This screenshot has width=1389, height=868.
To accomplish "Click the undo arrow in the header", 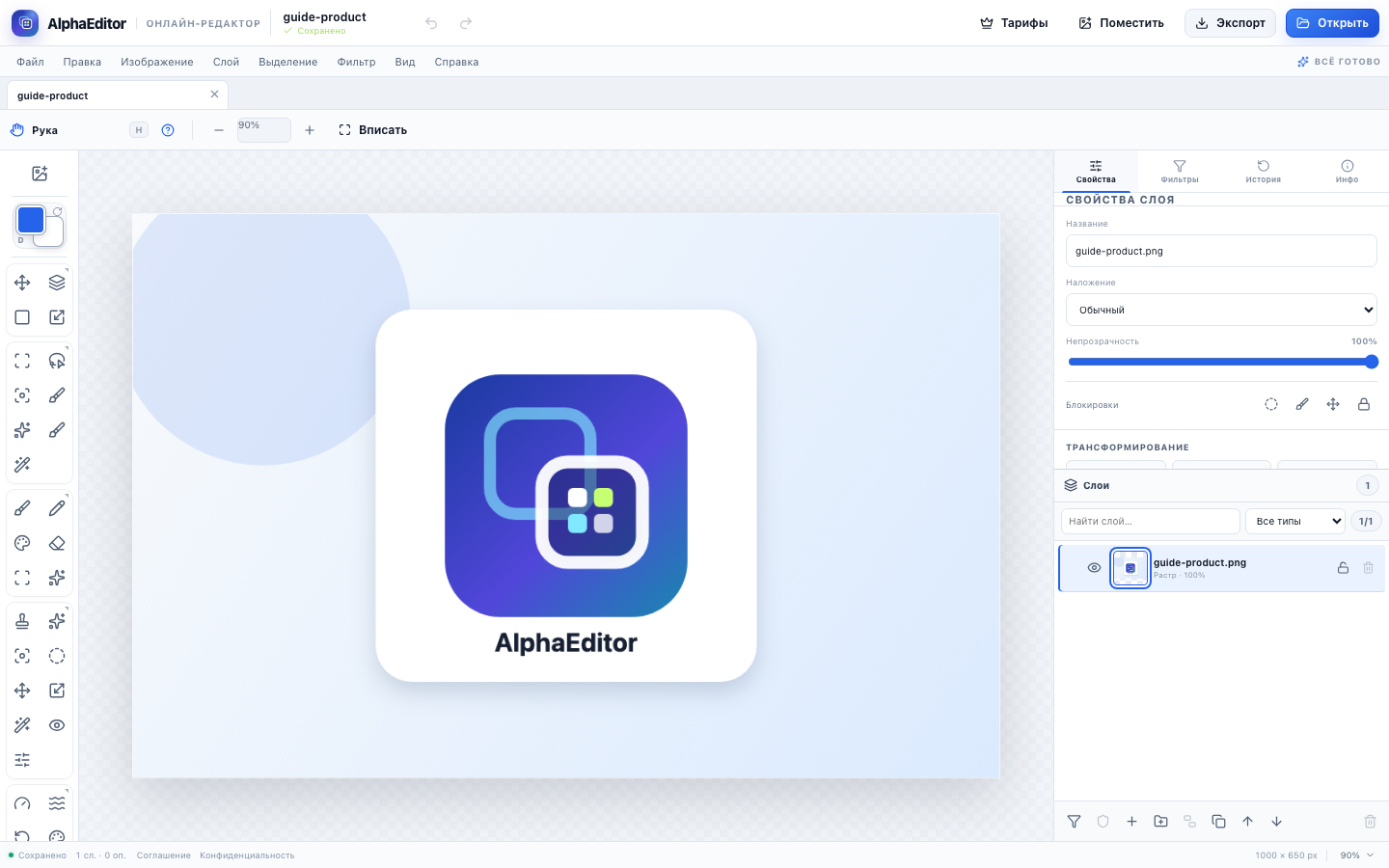I will click(x=431, y=23).
